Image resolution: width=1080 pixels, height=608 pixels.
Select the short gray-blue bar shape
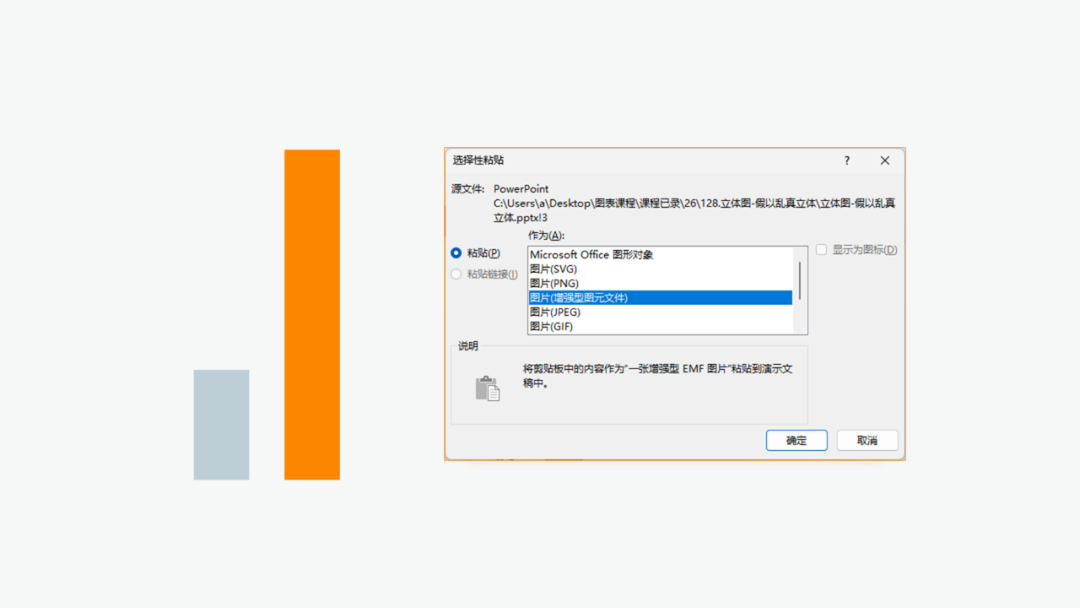pyautogui.click(x=221, y=425)
